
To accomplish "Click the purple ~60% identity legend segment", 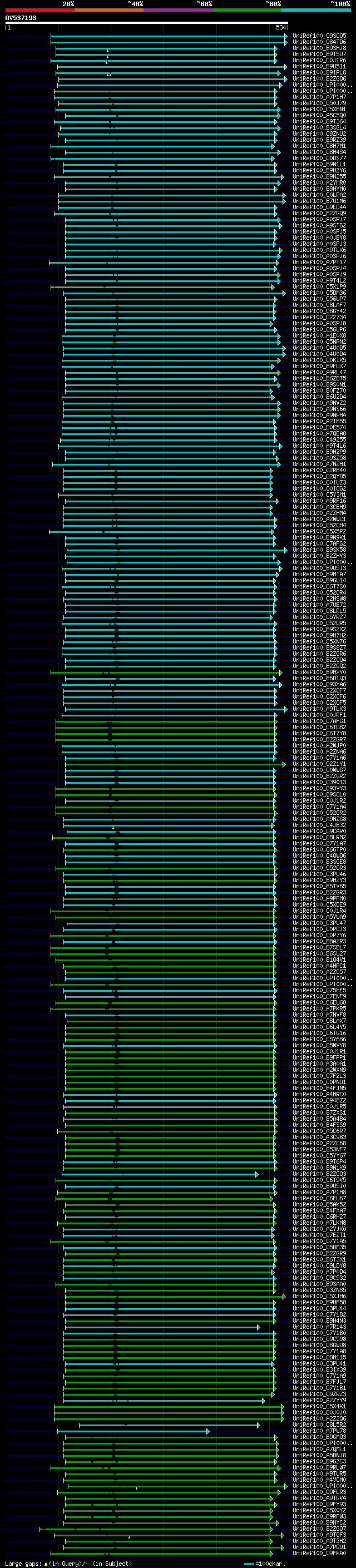I will pos(177,10).
